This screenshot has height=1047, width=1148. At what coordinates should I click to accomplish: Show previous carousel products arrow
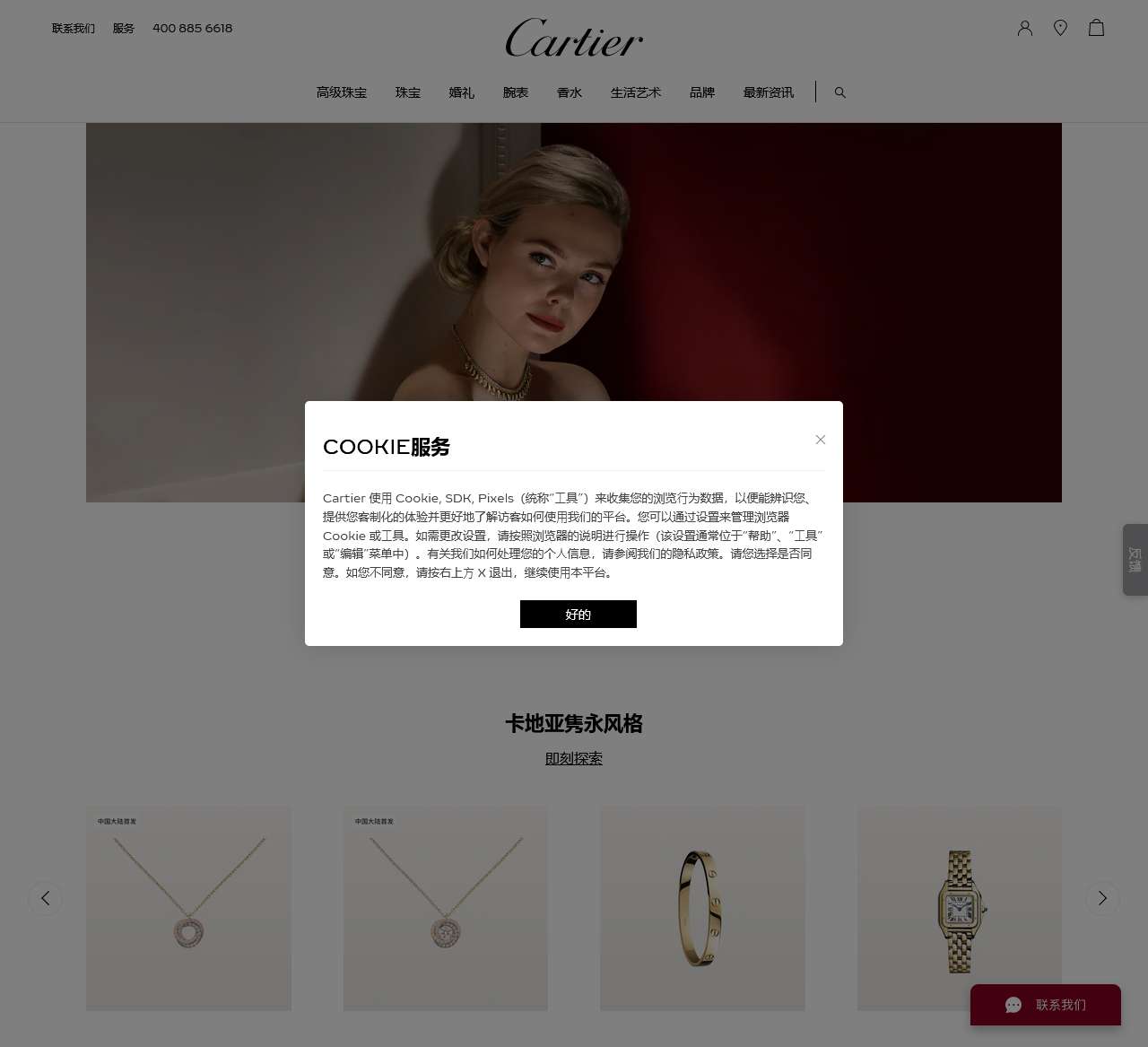tap(45, 898)
